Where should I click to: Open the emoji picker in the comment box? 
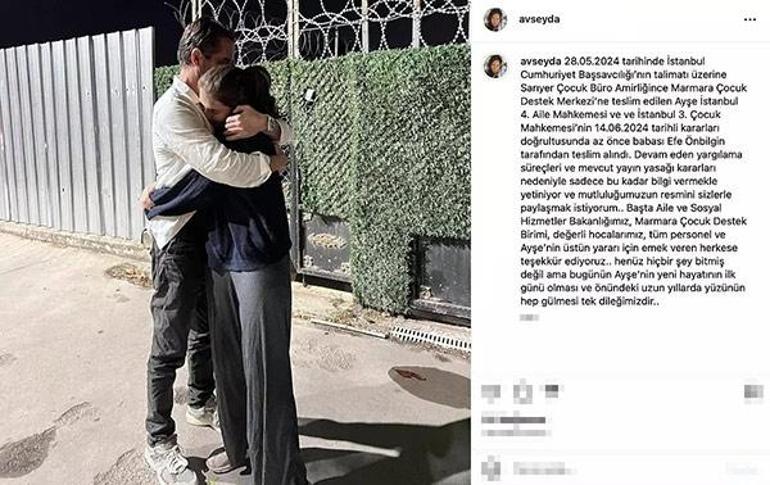coord(491,468)
